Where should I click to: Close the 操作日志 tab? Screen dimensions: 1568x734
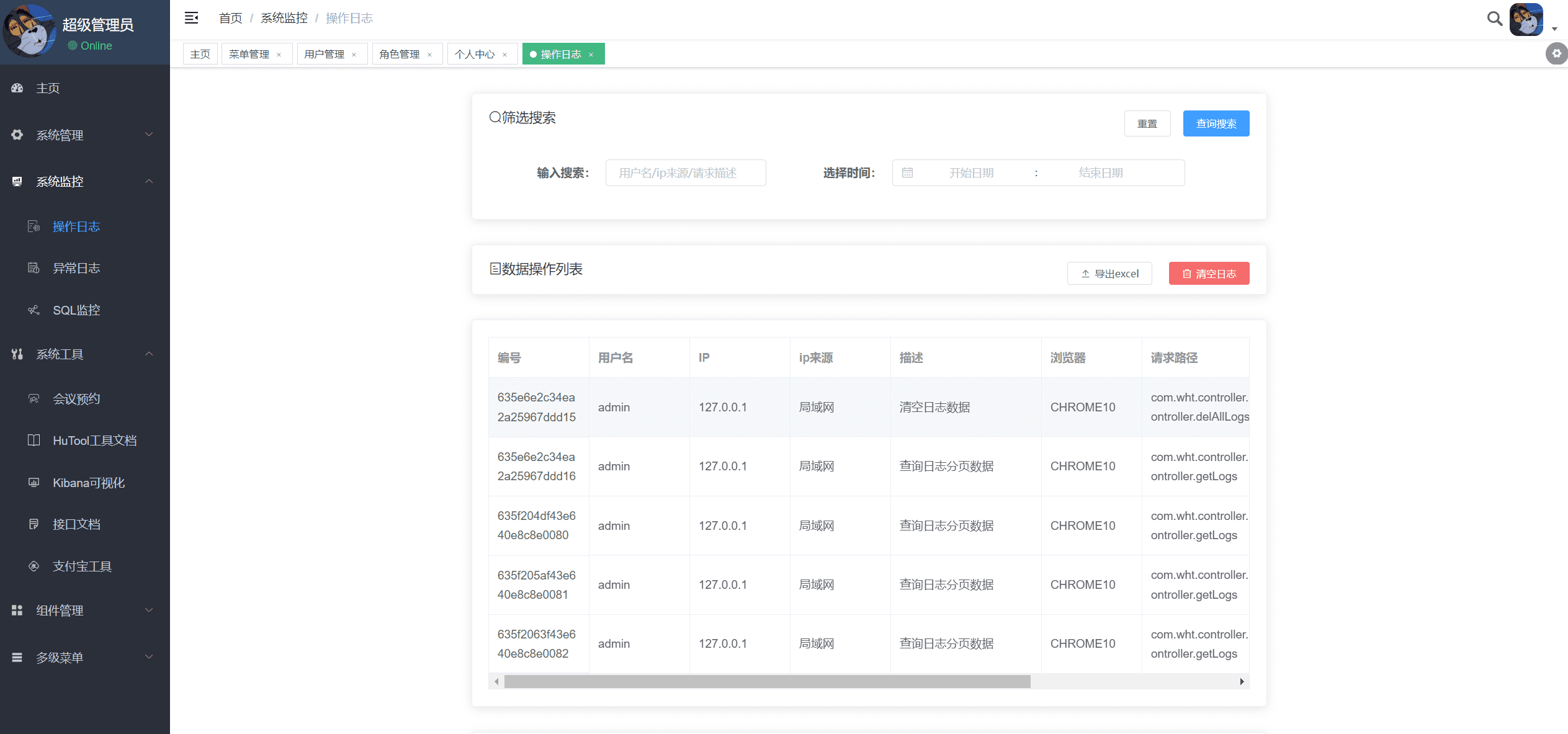[x=591, y=55]
